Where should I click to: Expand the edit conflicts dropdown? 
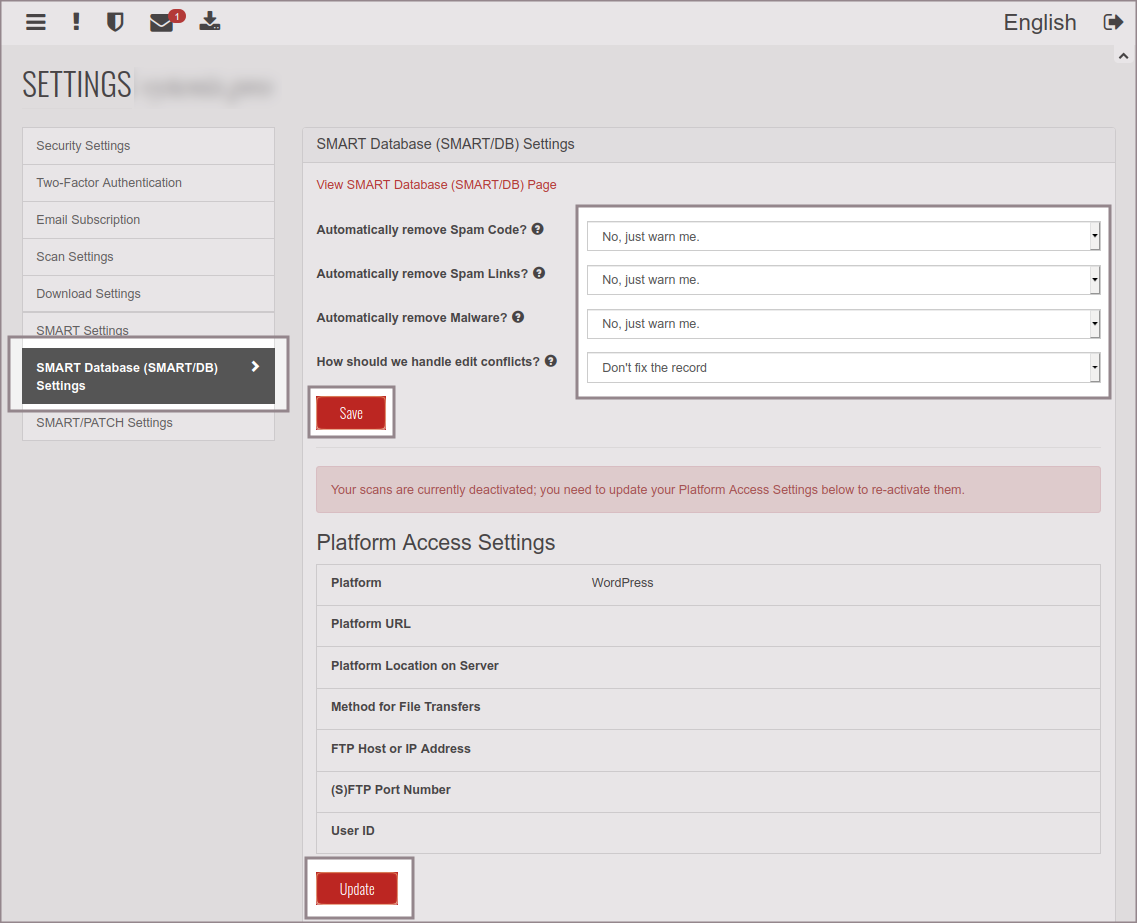(843, 368)
